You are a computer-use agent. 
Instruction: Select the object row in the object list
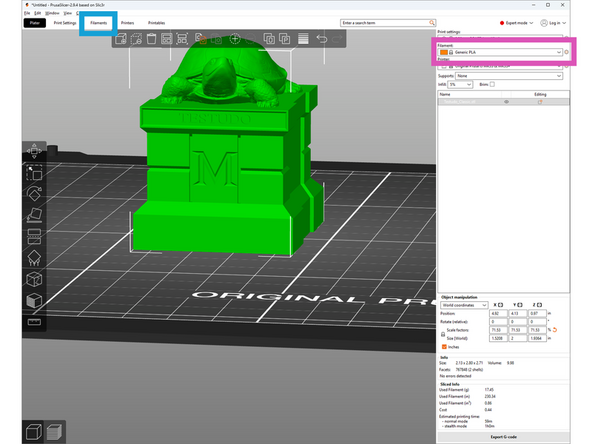tap(503, 102)
